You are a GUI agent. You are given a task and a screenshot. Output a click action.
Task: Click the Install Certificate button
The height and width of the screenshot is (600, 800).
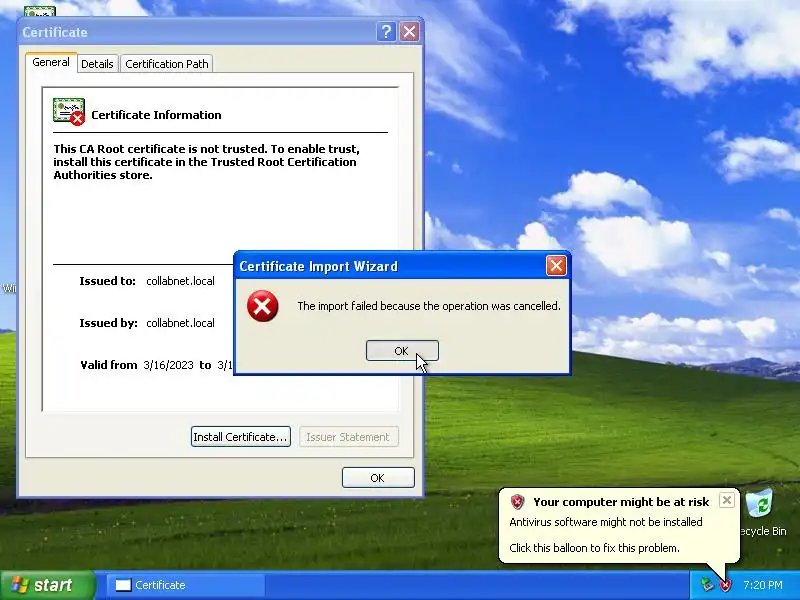(x=241, y=437)
